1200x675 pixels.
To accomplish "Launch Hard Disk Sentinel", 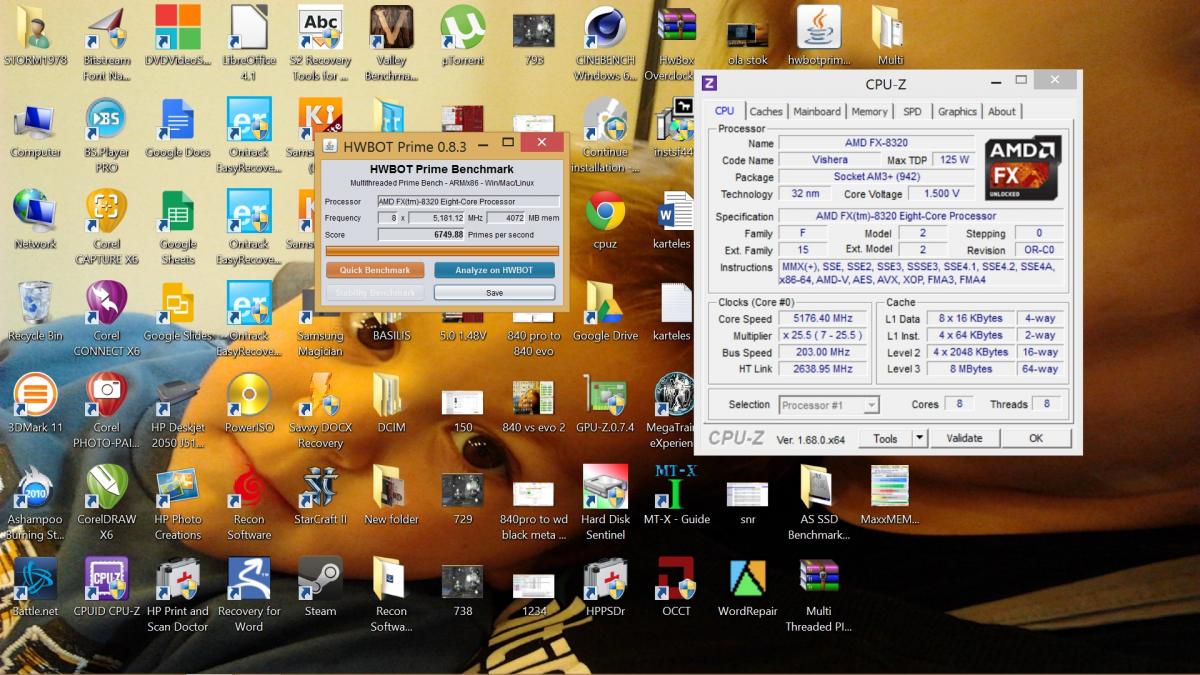I will [606, 502].
